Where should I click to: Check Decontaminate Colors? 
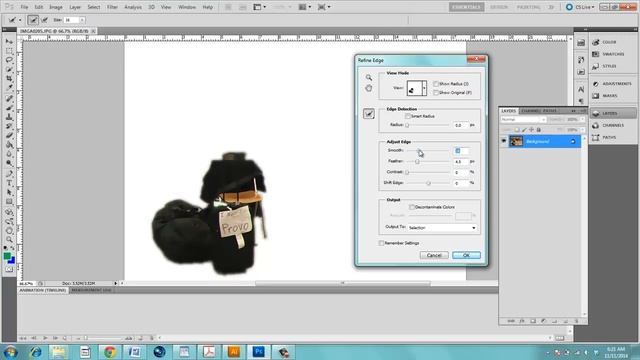pos(412,207)
